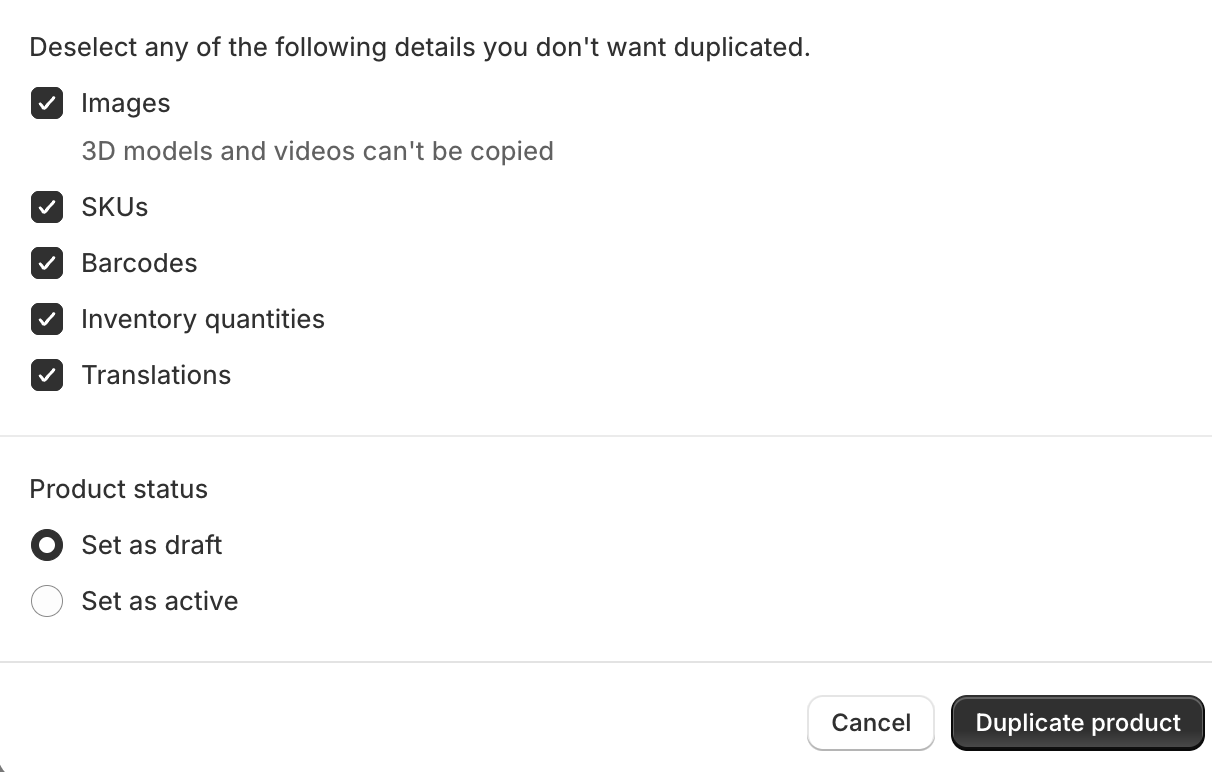1212x772 pixels.
Task: Untick the Barcodes checkbox
Action: [x=47, y=263]
